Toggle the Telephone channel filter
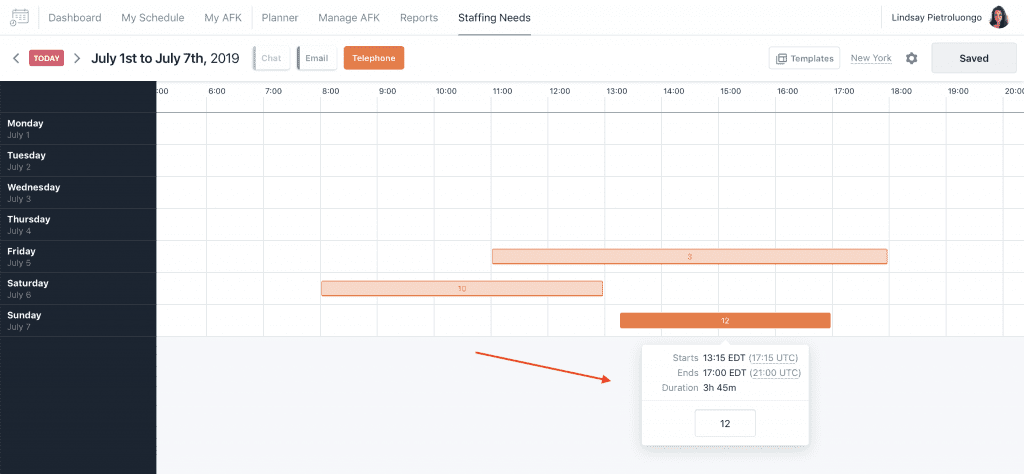 [x=374, y=58]
